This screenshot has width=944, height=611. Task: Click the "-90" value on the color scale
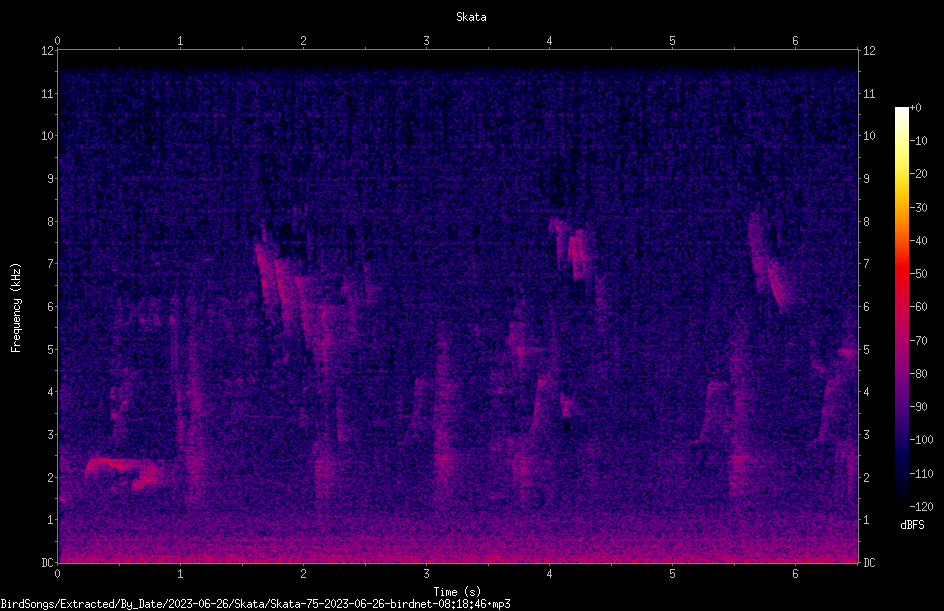pos(919,407)
